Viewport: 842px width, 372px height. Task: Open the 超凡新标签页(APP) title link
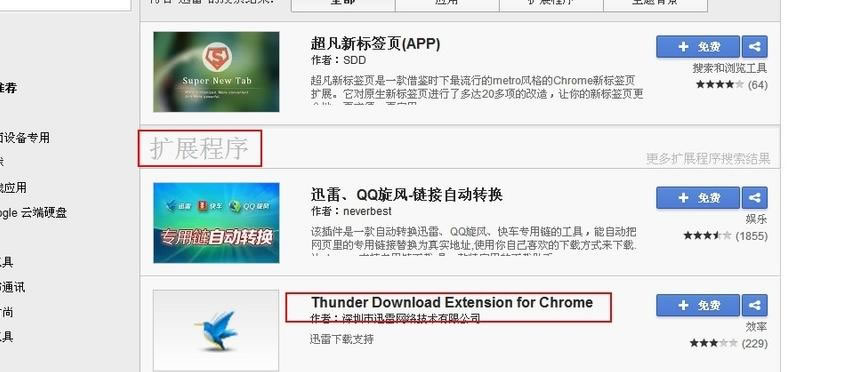pos(375,43)
